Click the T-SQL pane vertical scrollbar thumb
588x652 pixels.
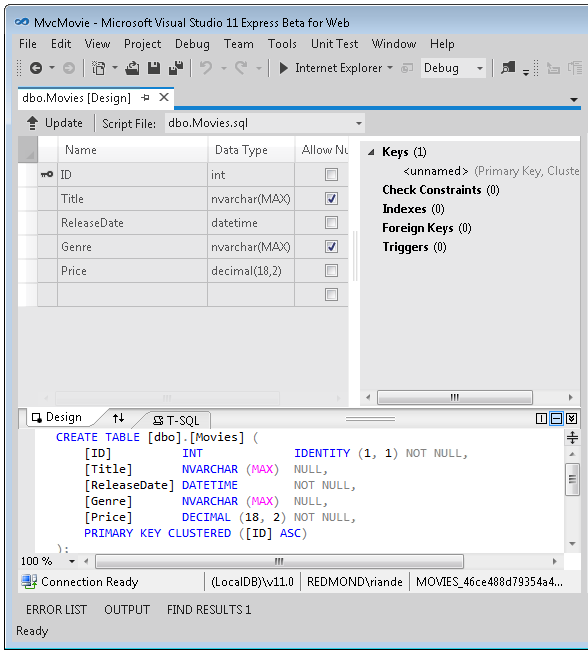click(x=572, y=479)
